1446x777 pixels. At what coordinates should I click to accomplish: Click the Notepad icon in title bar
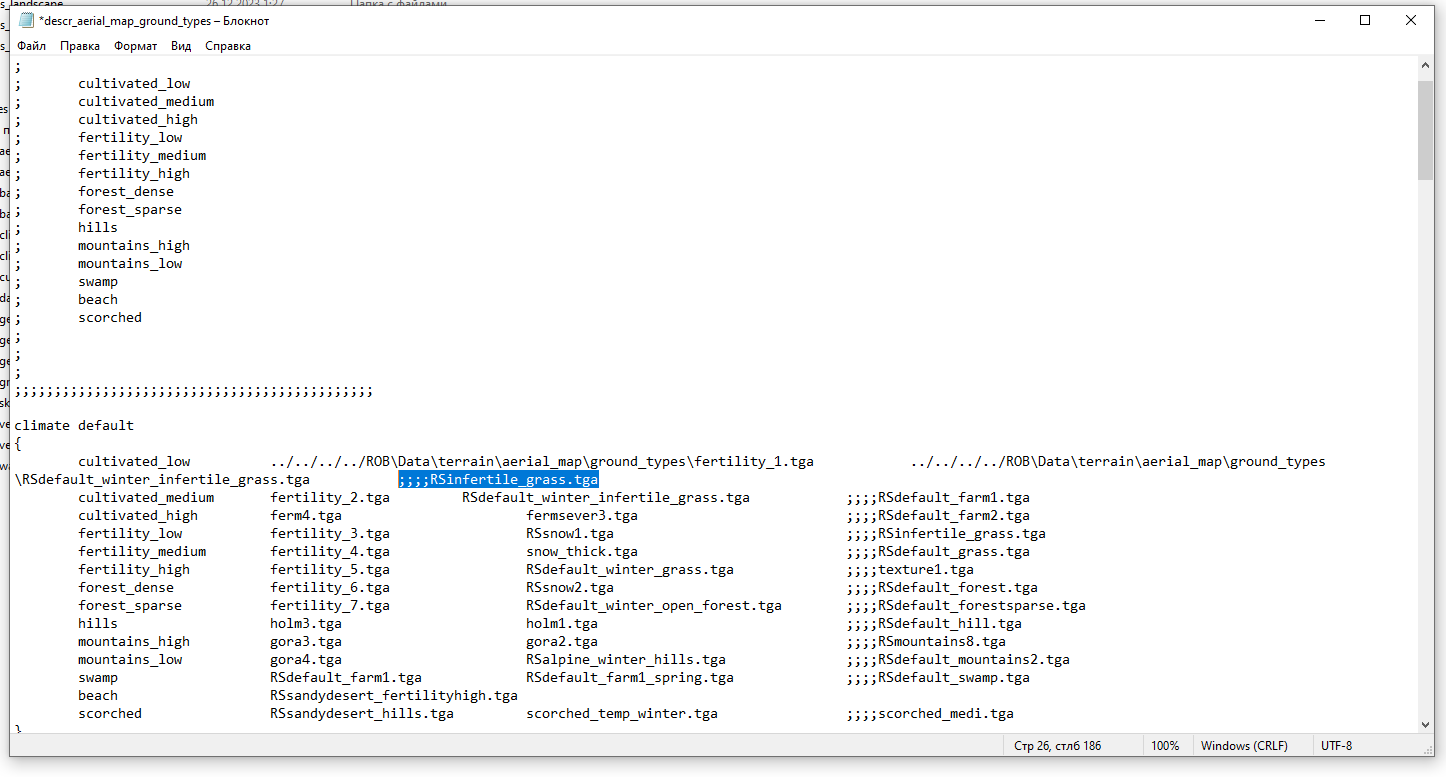(27, 21)
